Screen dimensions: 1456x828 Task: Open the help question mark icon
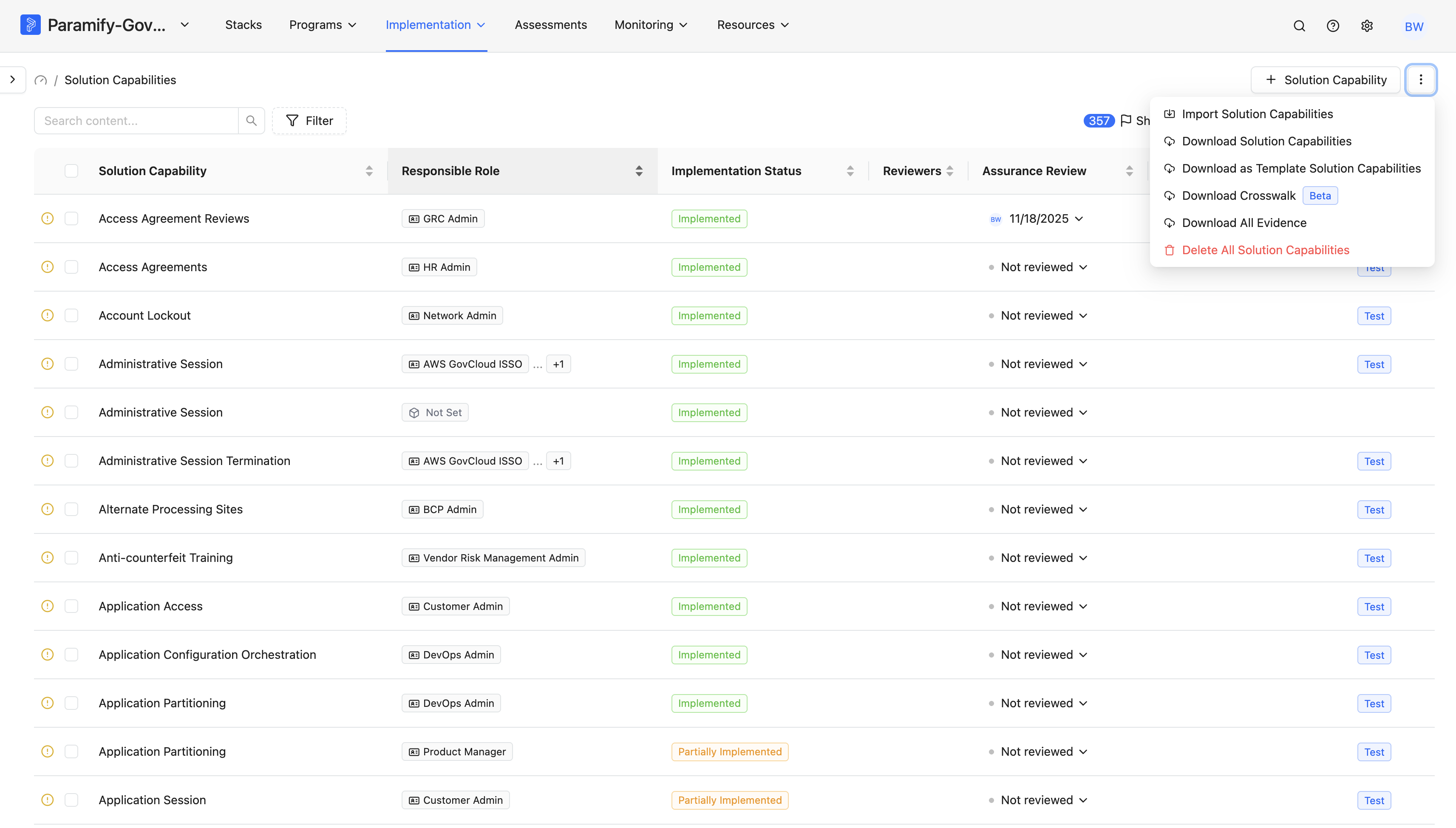click(1333, 26)
